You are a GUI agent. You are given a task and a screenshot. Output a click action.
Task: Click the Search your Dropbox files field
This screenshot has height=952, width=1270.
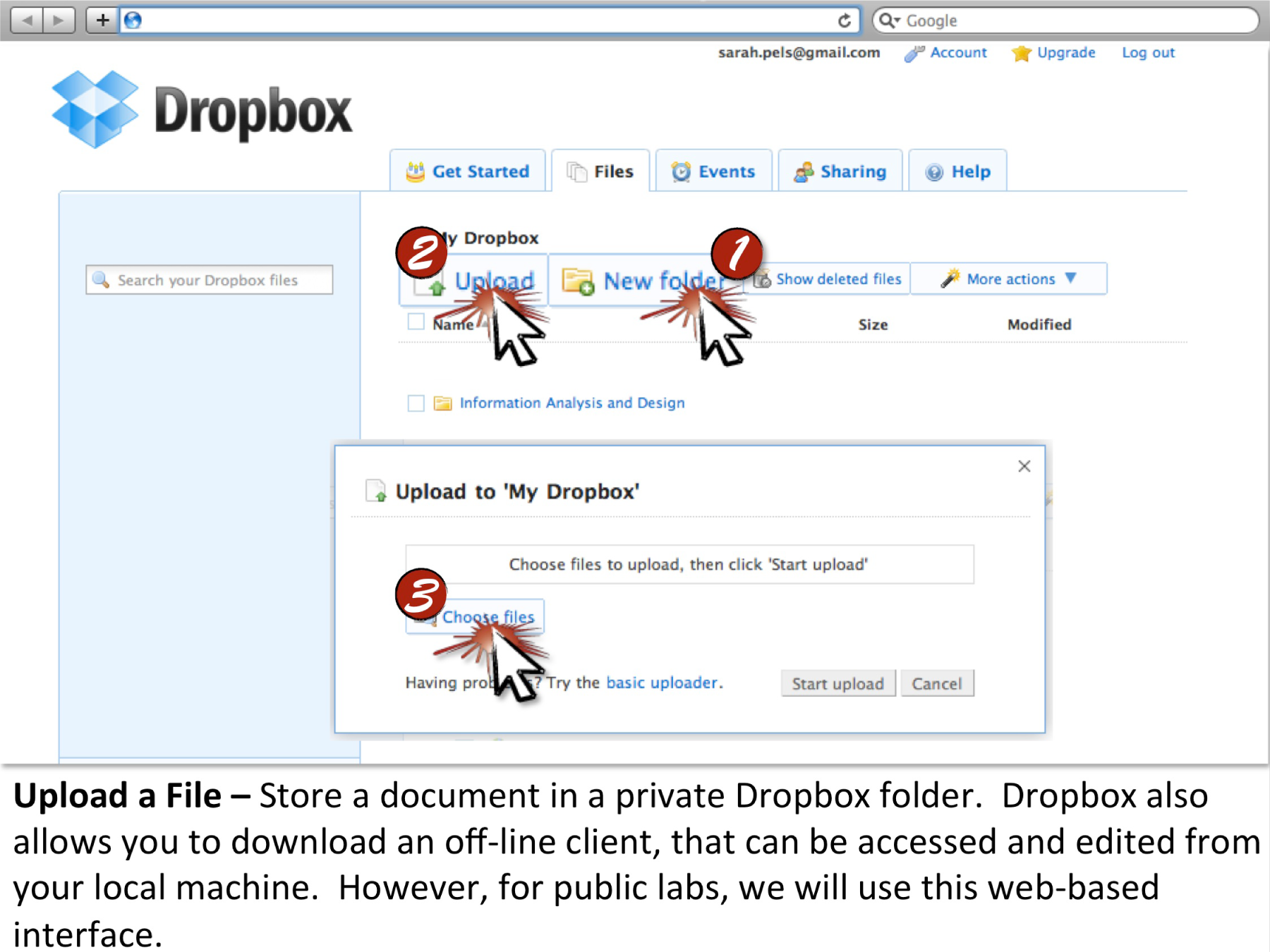(x=210, y=280)
